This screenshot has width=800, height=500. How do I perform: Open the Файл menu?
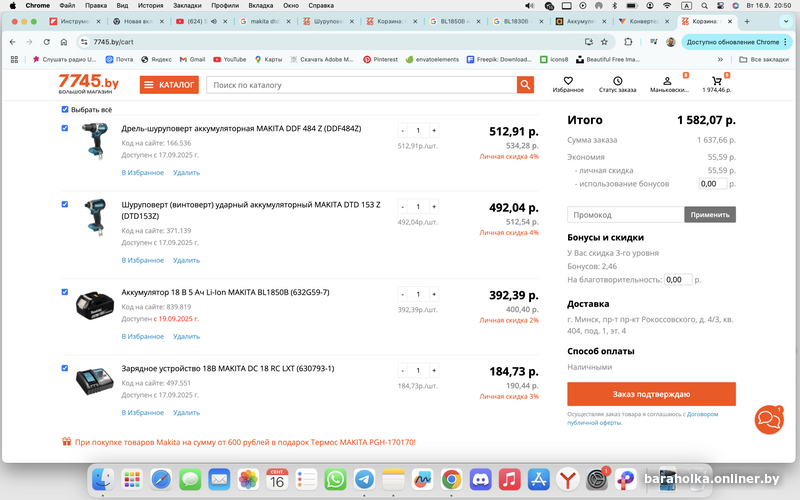coord(67,6)
